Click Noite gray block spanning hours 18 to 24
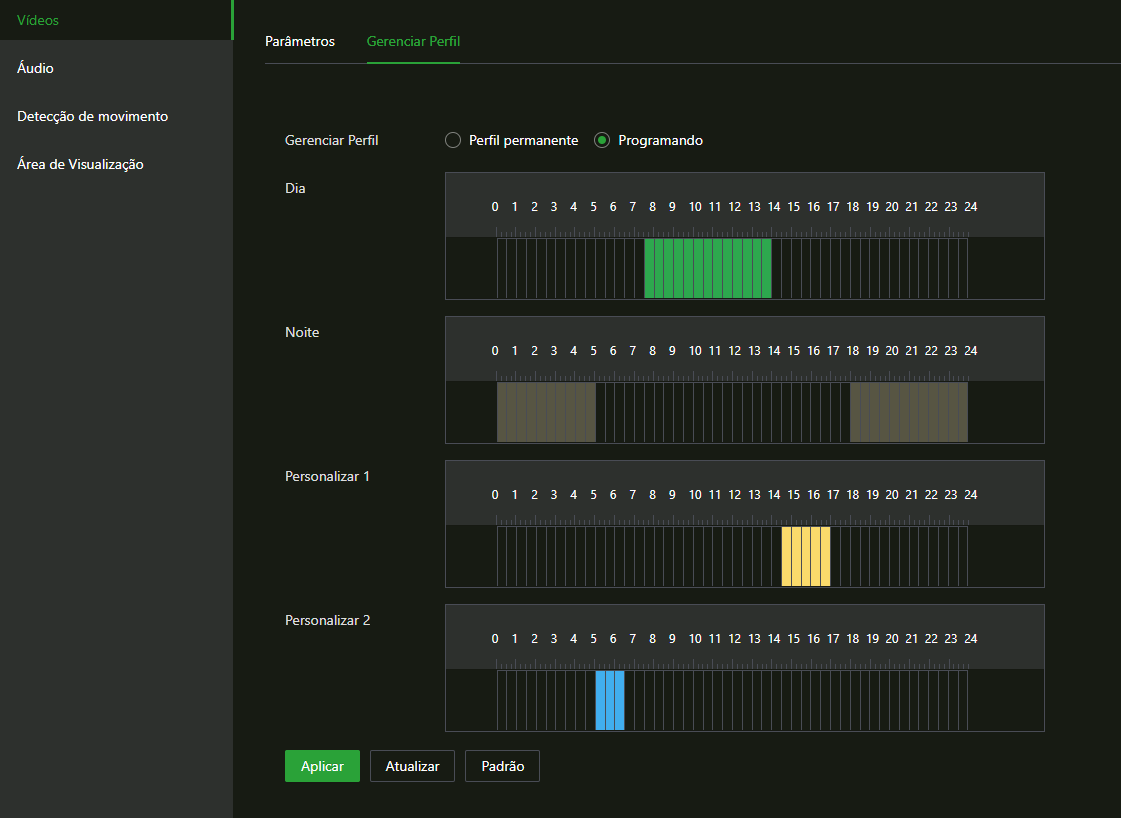The height and width of the screenshot is (818, 1121). pos(909,412)
